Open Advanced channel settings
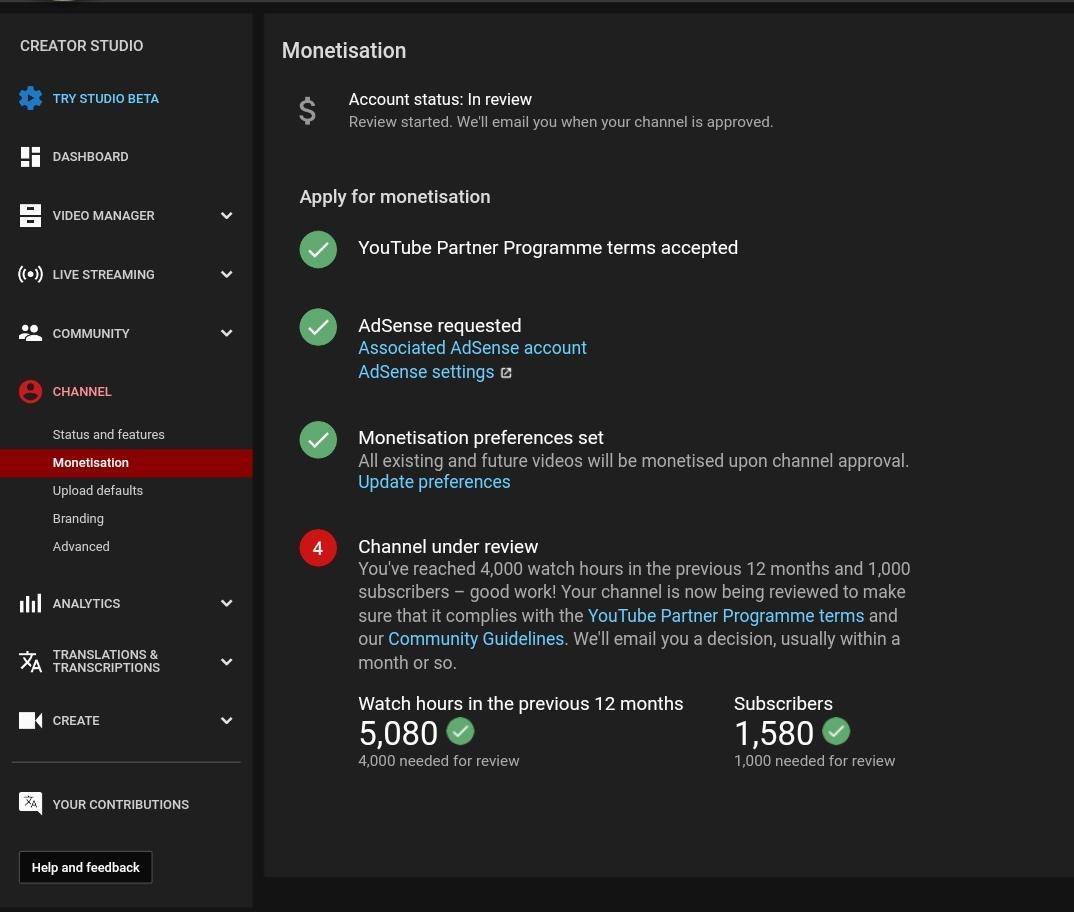 81,546
